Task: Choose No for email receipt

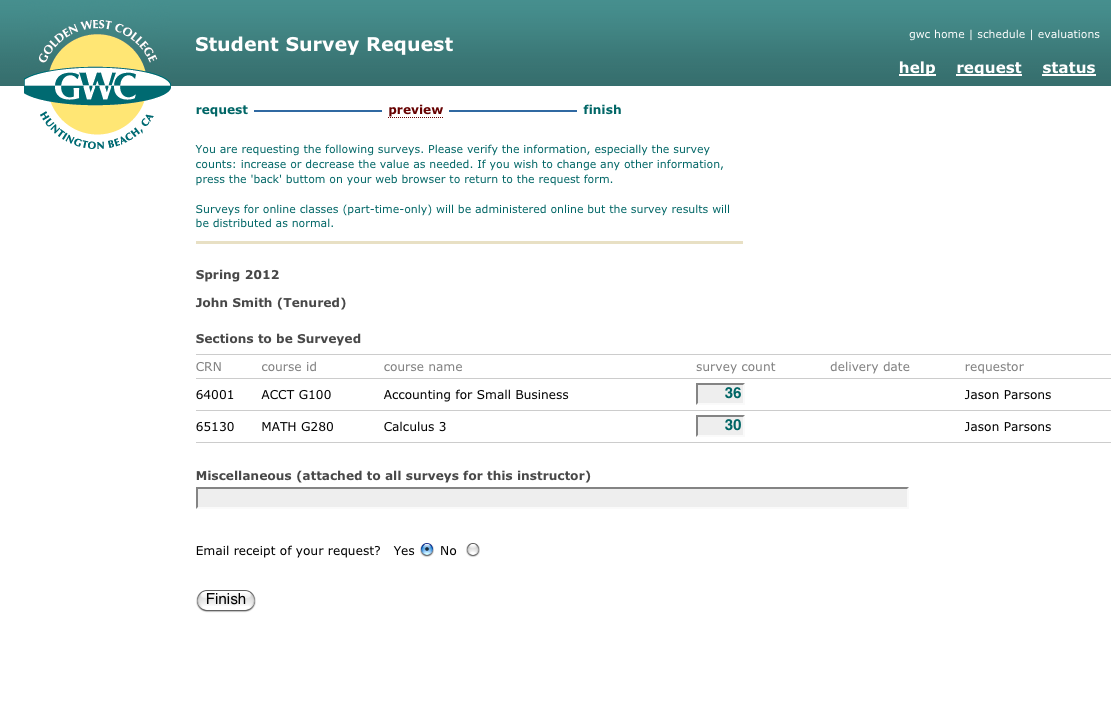Action: point(473,550)
